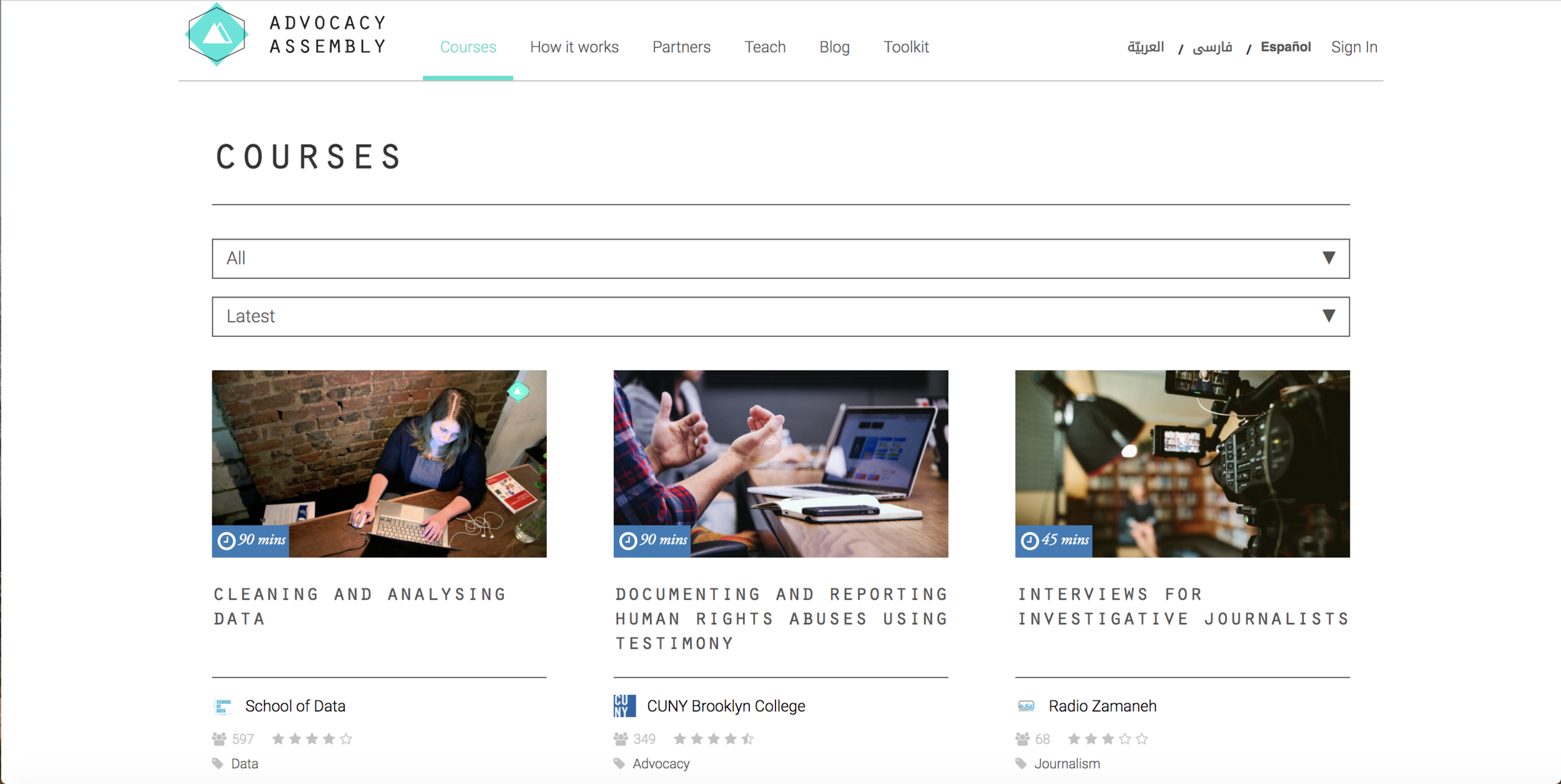This screenshot has width=1561, height=784.
Task: Click the Journalism tag icon
Action: pyautogui.click(x=1021, y=763)
